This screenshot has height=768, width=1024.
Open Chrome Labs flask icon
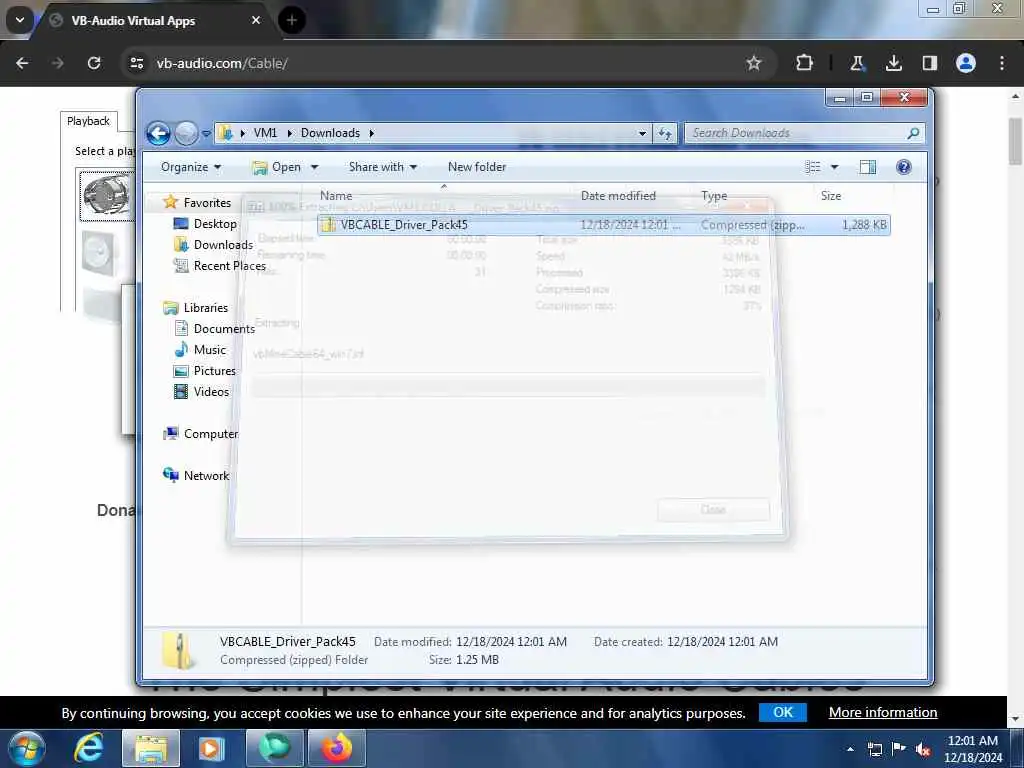857,63
